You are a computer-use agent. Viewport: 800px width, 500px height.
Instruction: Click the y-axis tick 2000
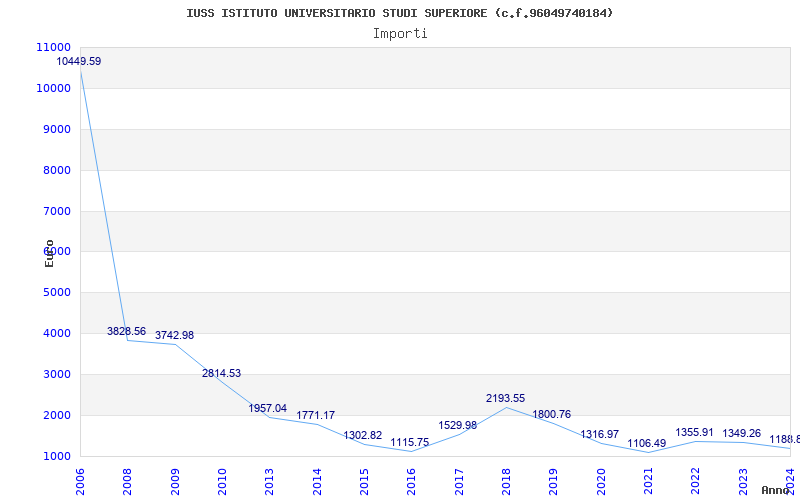[57, 415]
